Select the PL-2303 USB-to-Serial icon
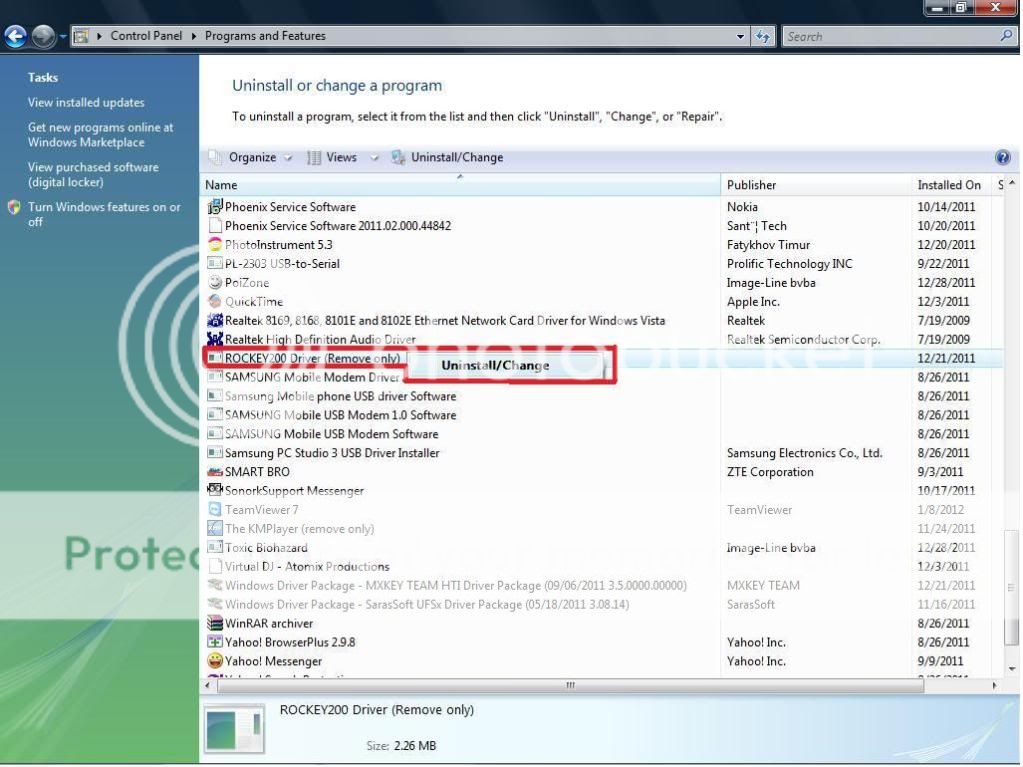The image size is (1023, 767). pyautogui.click(x=215, y=263)
